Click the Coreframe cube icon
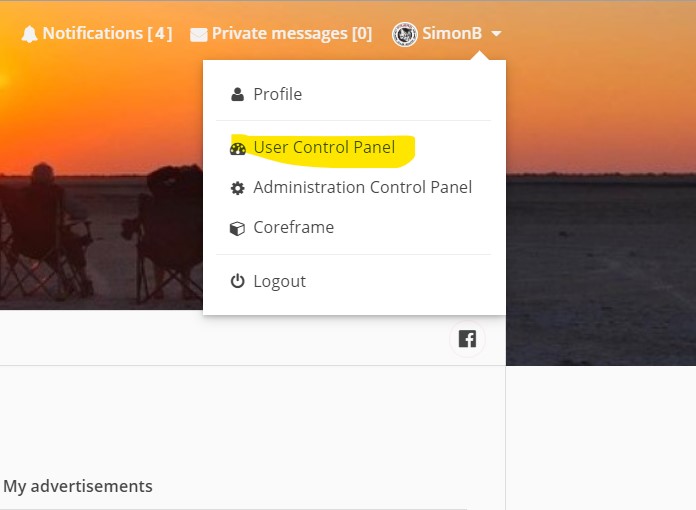This screenshot has width=696, height=510. tap(237, 228)
